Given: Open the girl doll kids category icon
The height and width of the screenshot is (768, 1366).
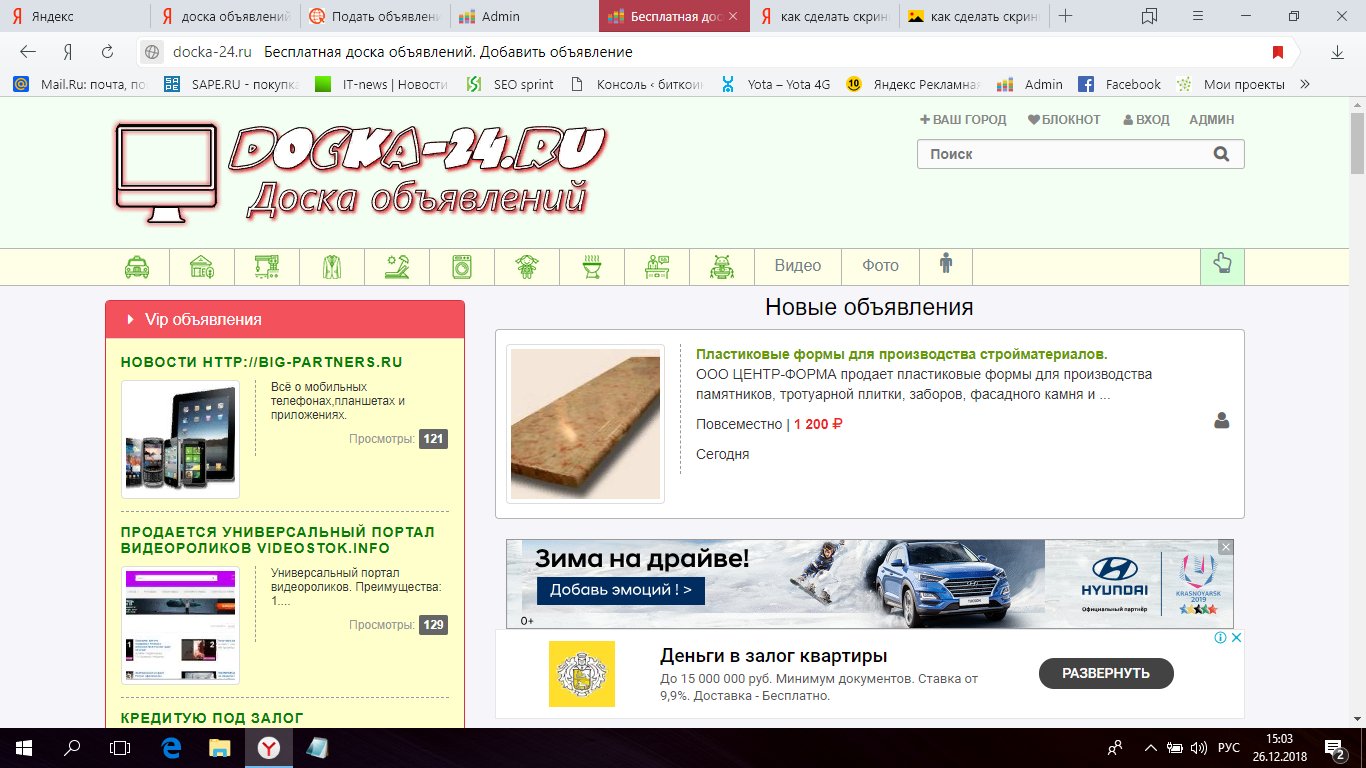Looking at the screenshot, I should pyautogui.click(x=527, y=266).
